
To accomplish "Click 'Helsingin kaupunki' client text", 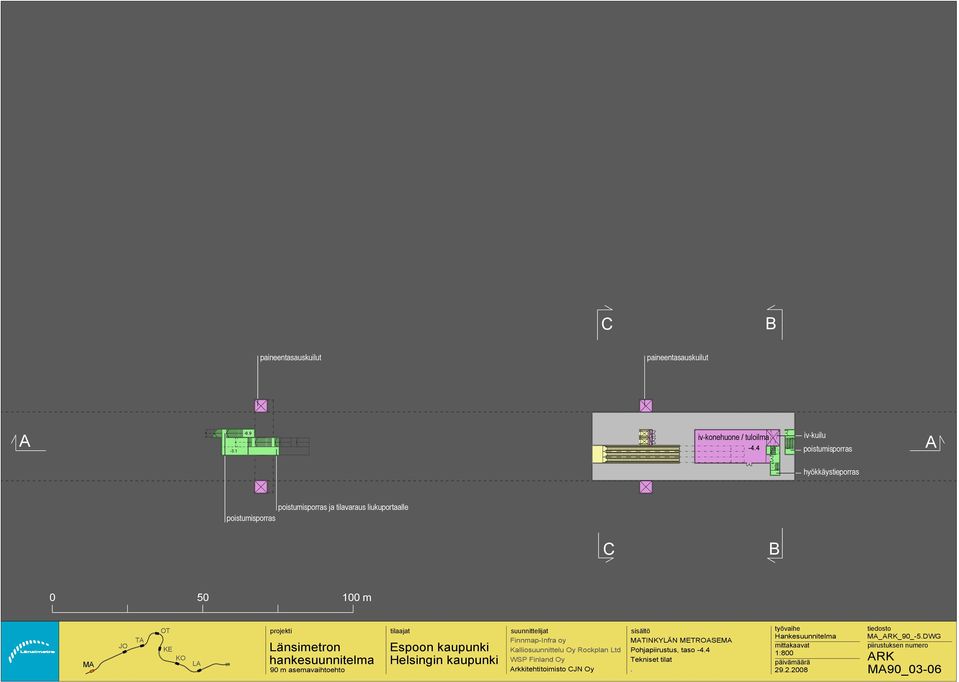I will click(444, 661).
